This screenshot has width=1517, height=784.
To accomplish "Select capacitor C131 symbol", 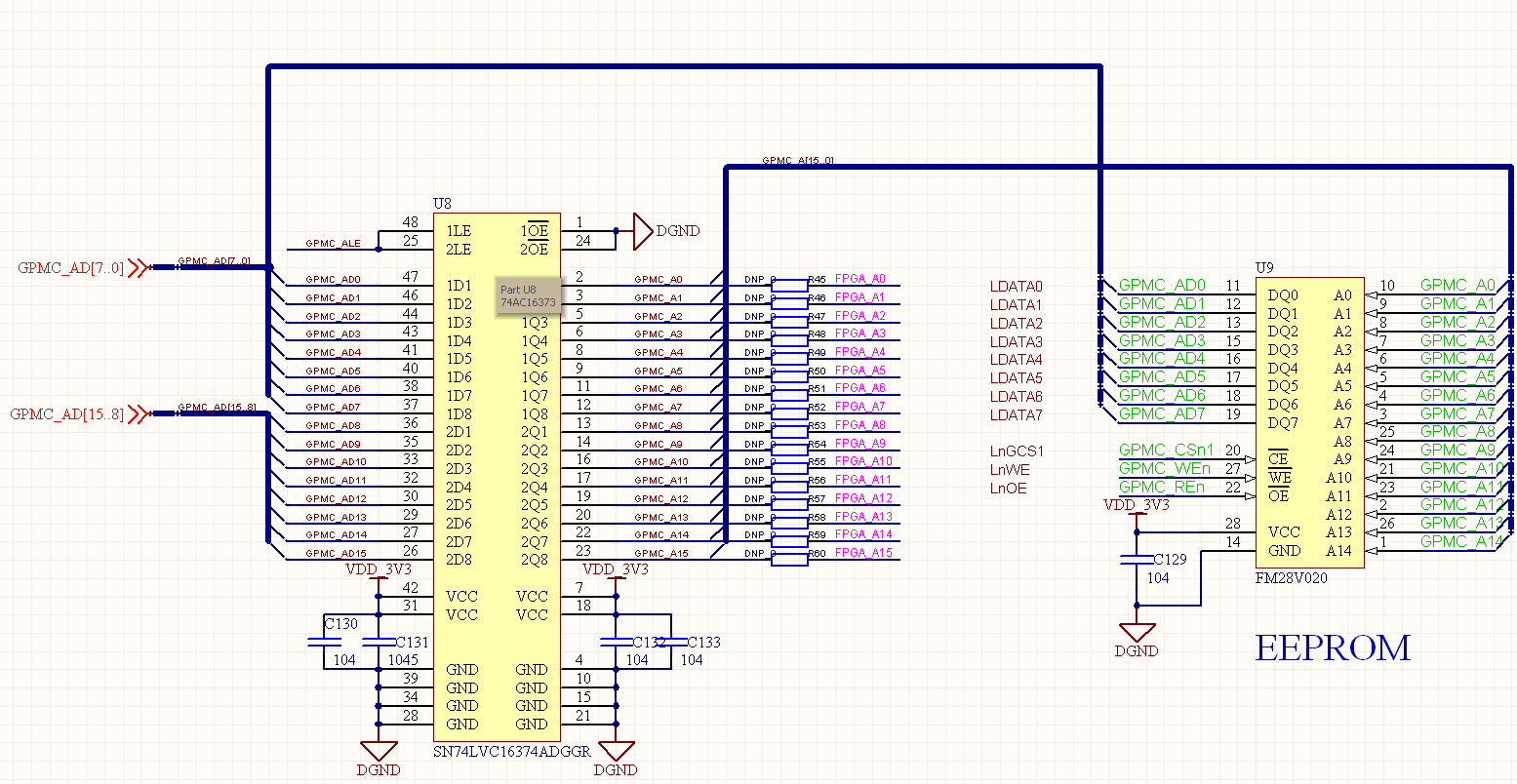I will (x=379, y=642).
